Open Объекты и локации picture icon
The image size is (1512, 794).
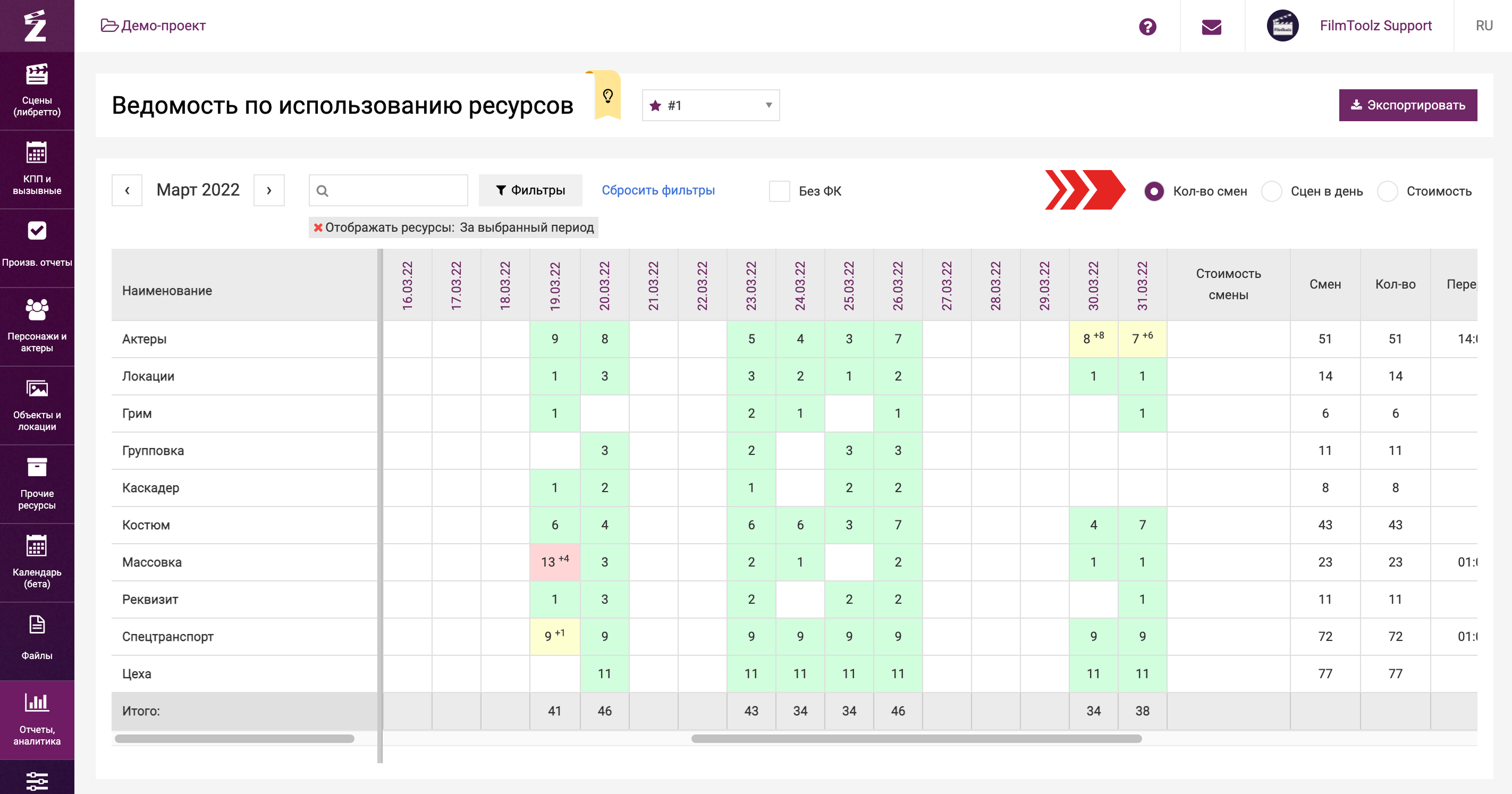(36, 388)
